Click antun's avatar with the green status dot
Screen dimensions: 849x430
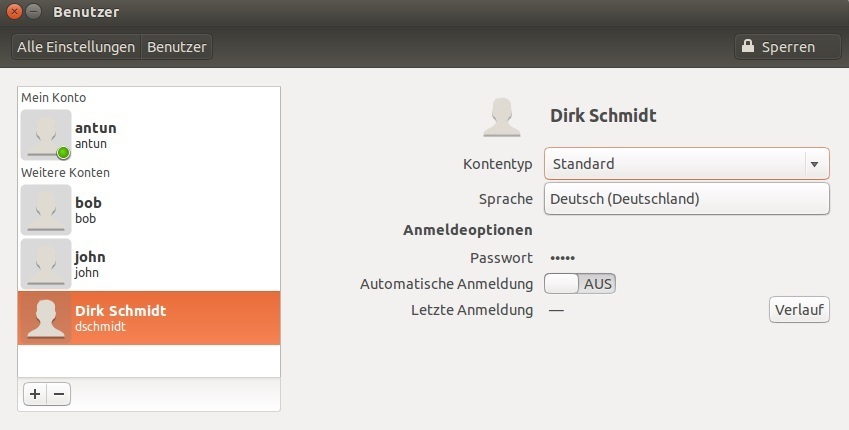(x=46, y=135)
